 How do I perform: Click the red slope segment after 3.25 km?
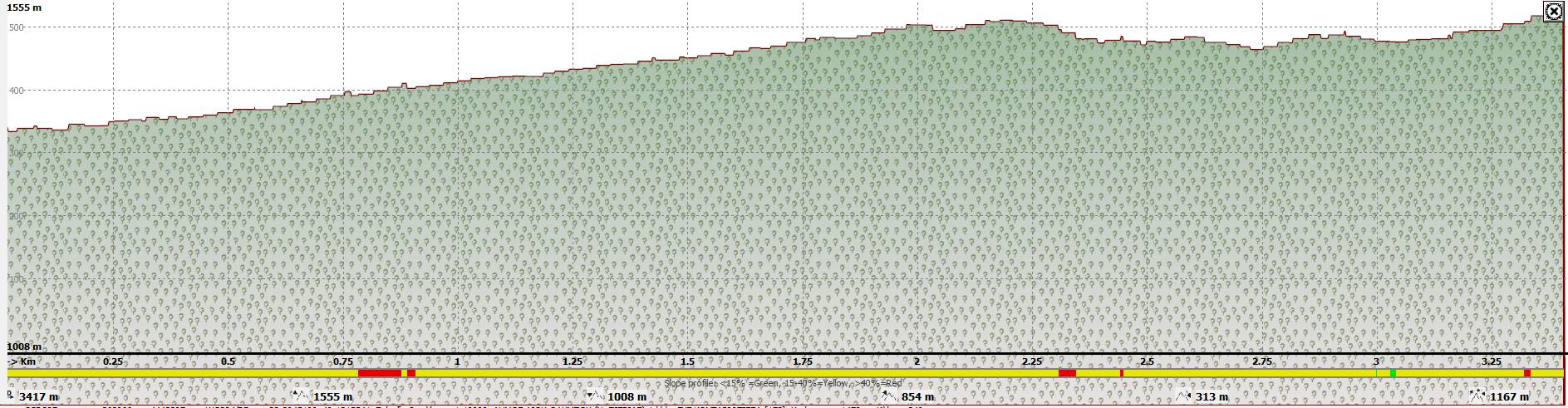coord(1527,373)
